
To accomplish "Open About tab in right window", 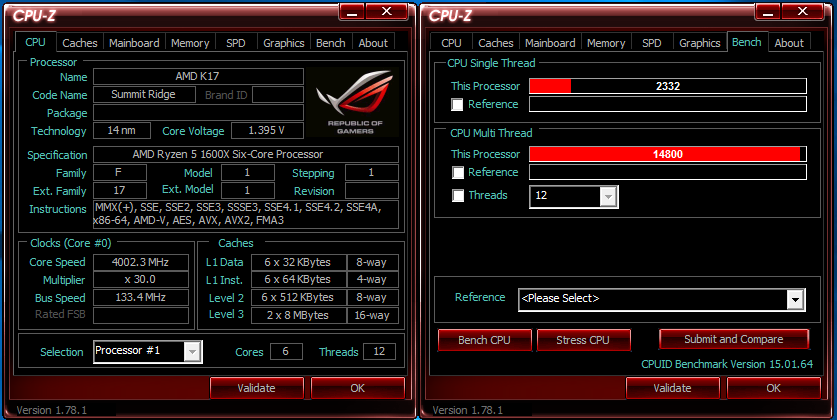I will click(x=789, y=43).
